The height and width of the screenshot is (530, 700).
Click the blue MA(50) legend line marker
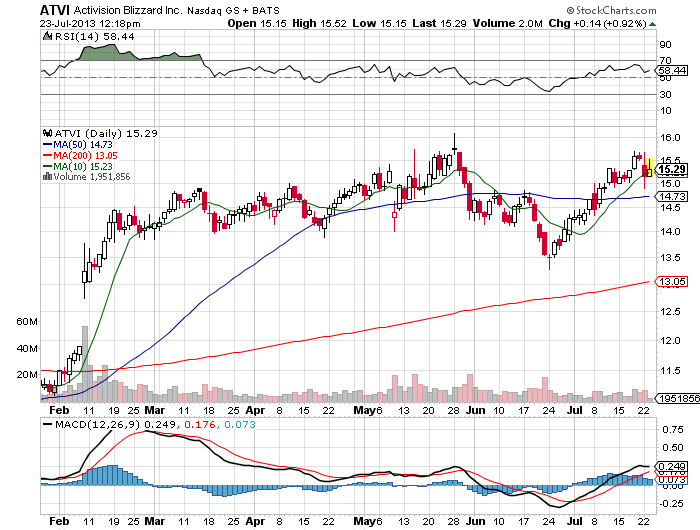[x=48, y=145]
